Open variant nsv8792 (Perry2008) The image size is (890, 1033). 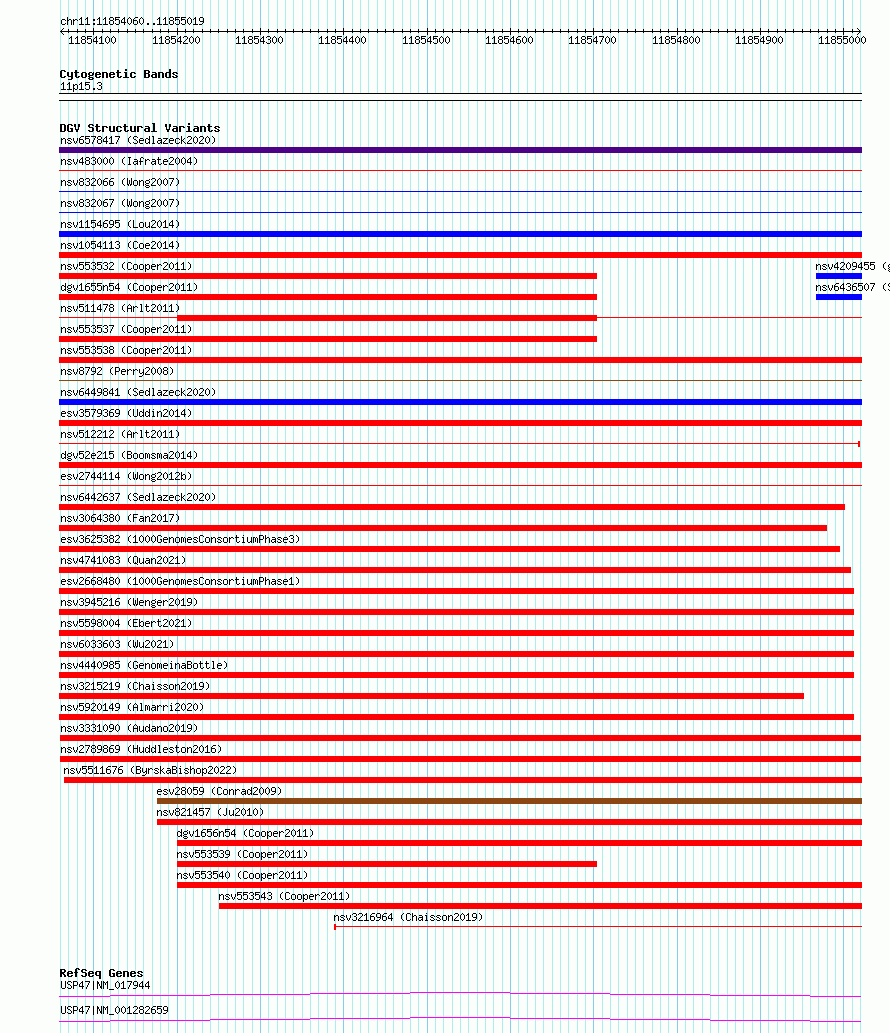coord(117,372)
